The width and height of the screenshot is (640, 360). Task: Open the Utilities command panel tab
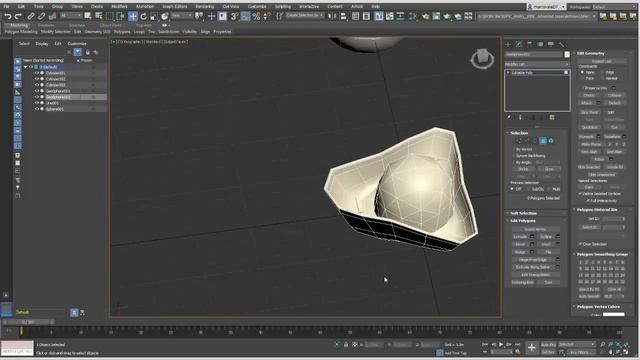coord(561,44)
